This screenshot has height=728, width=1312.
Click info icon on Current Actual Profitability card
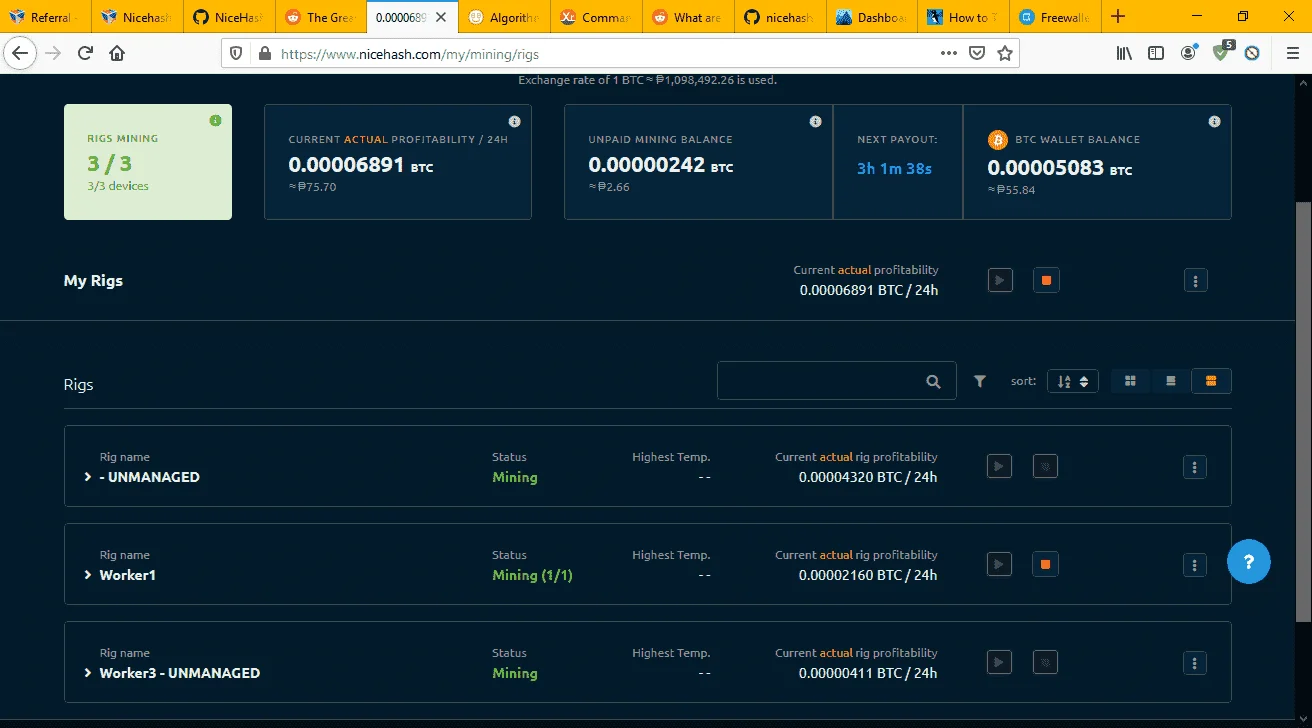click(x=515, y=122)
